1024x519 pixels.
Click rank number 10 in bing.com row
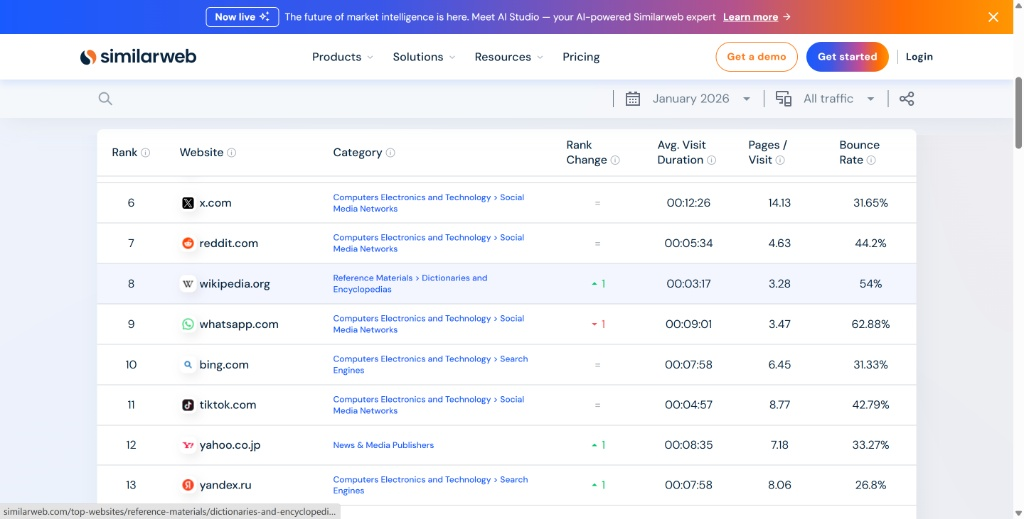click(131, 365)
